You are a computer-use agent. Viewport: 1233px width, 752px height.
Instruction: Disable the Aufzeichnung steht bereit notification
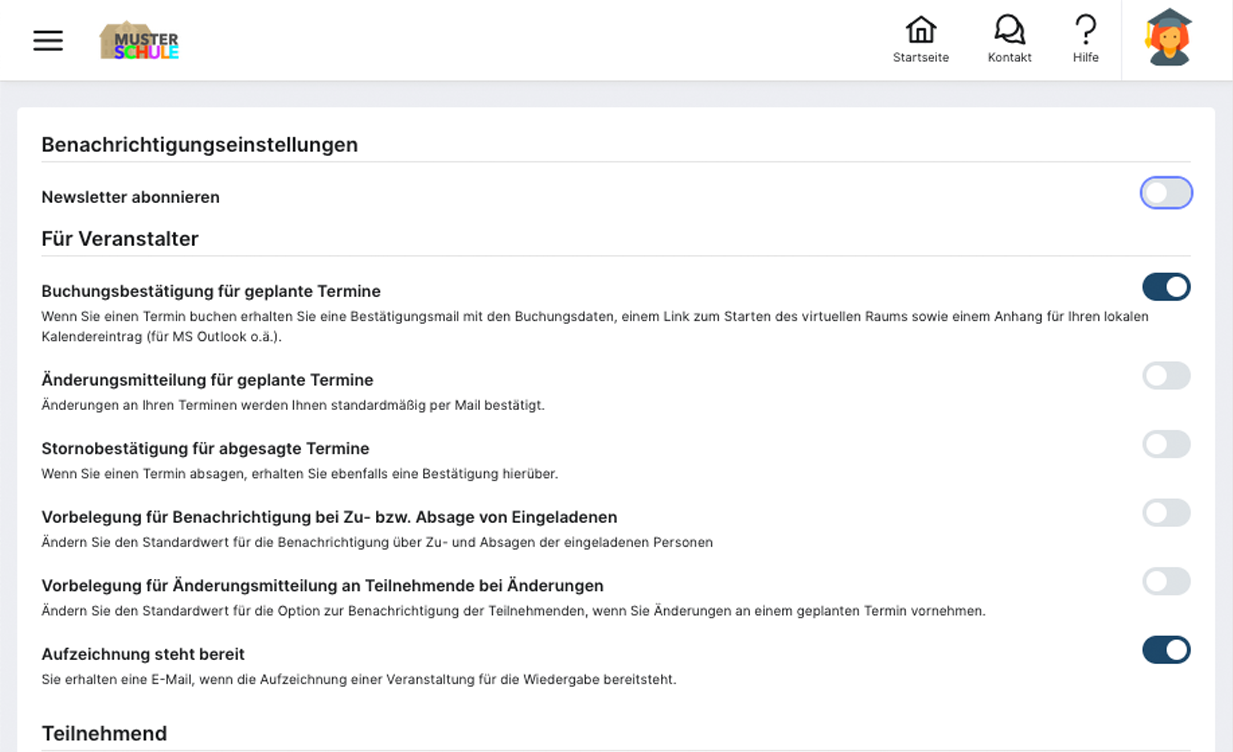[1166, 649]
